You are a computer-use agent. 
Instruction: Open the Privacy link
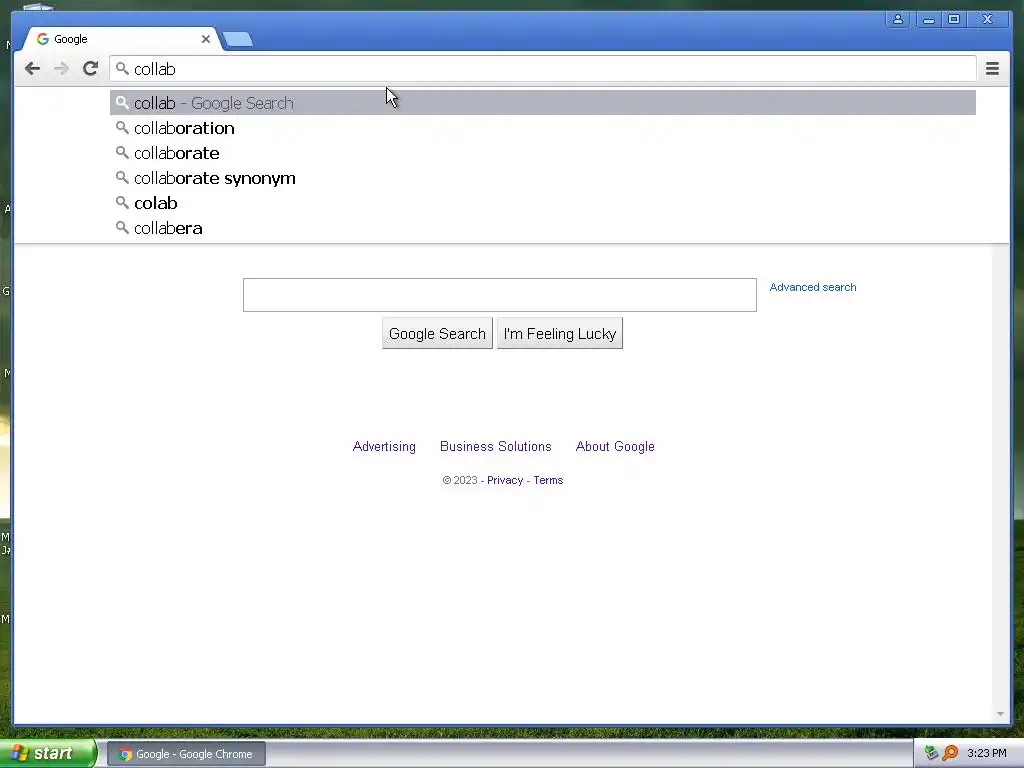[x=505, y=480]
